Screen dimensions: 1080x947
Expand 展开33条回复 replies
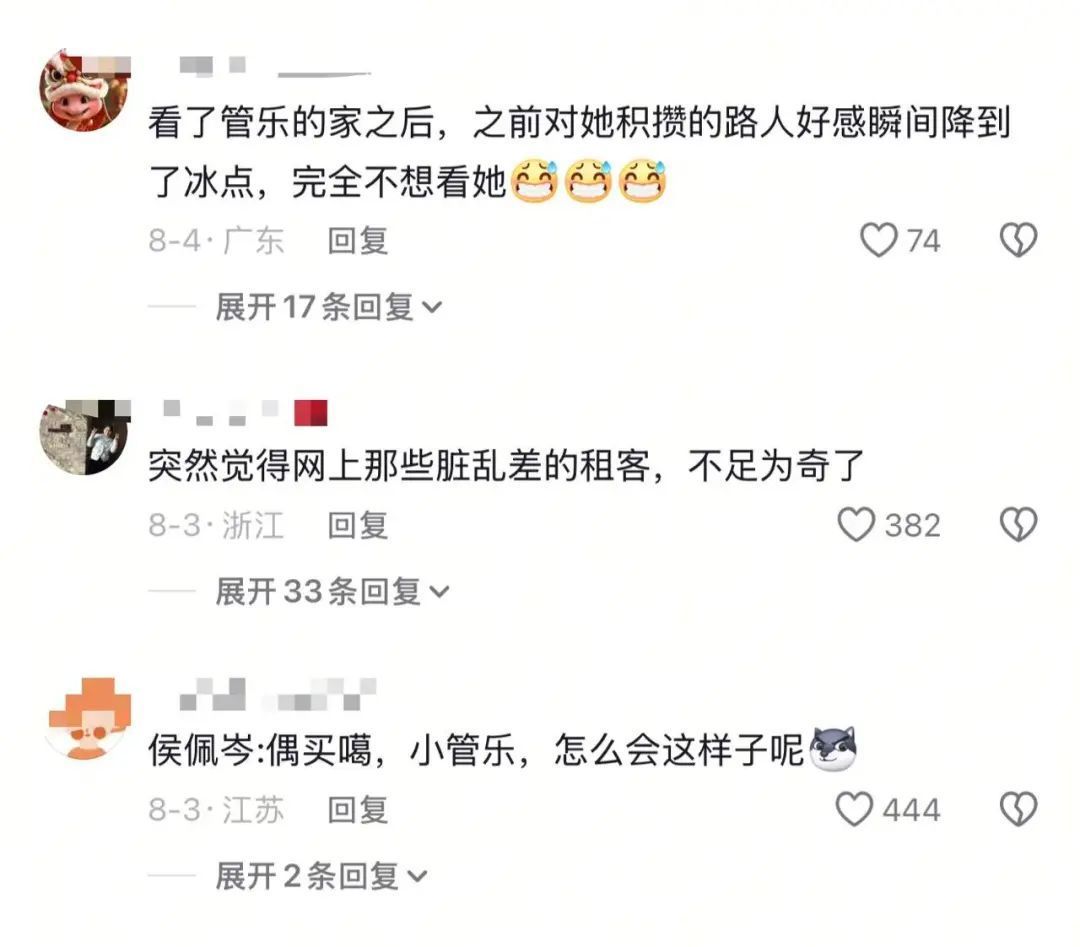point(333,591)
